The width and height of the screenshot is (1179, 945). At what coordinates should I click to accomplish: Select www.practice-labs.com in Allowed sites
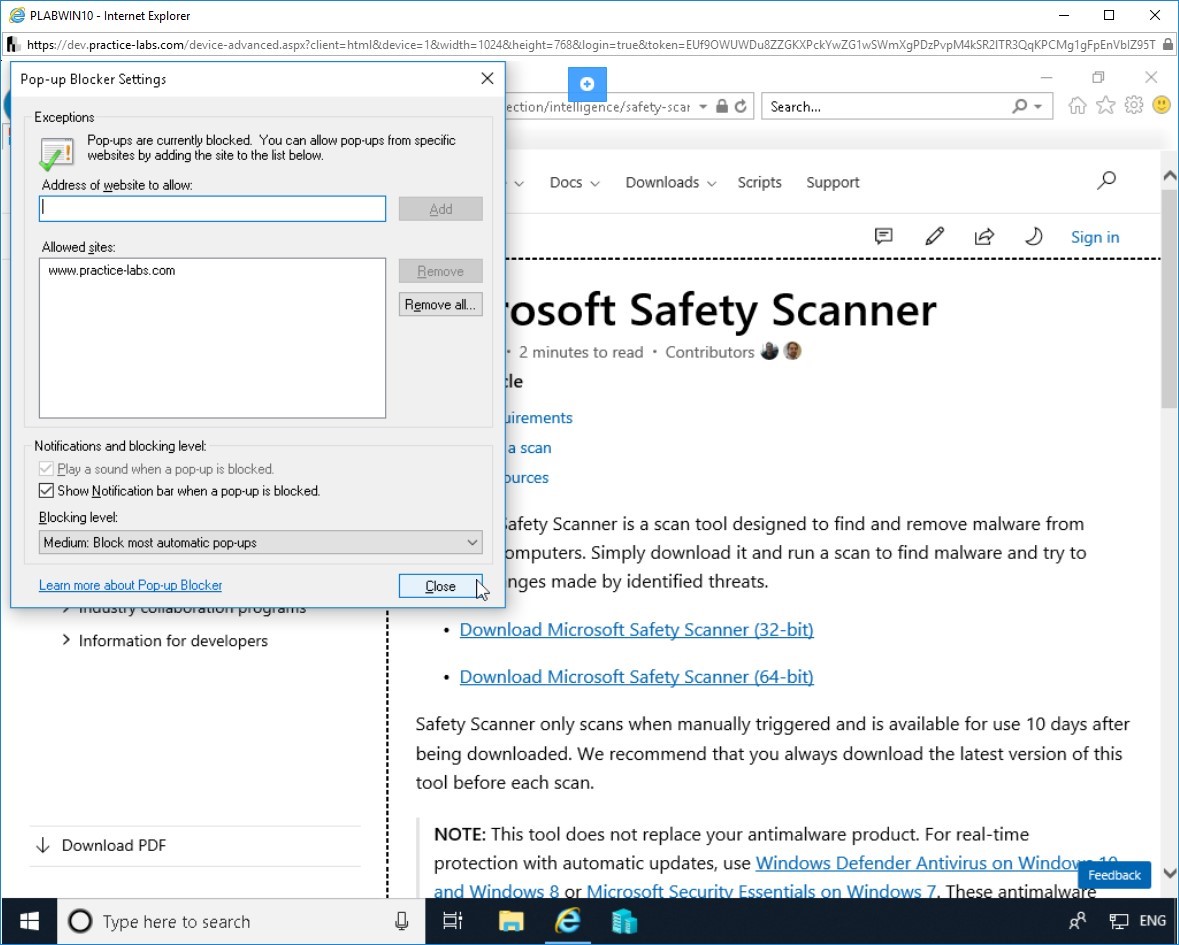pyautogui.click(x=111, y=271)
